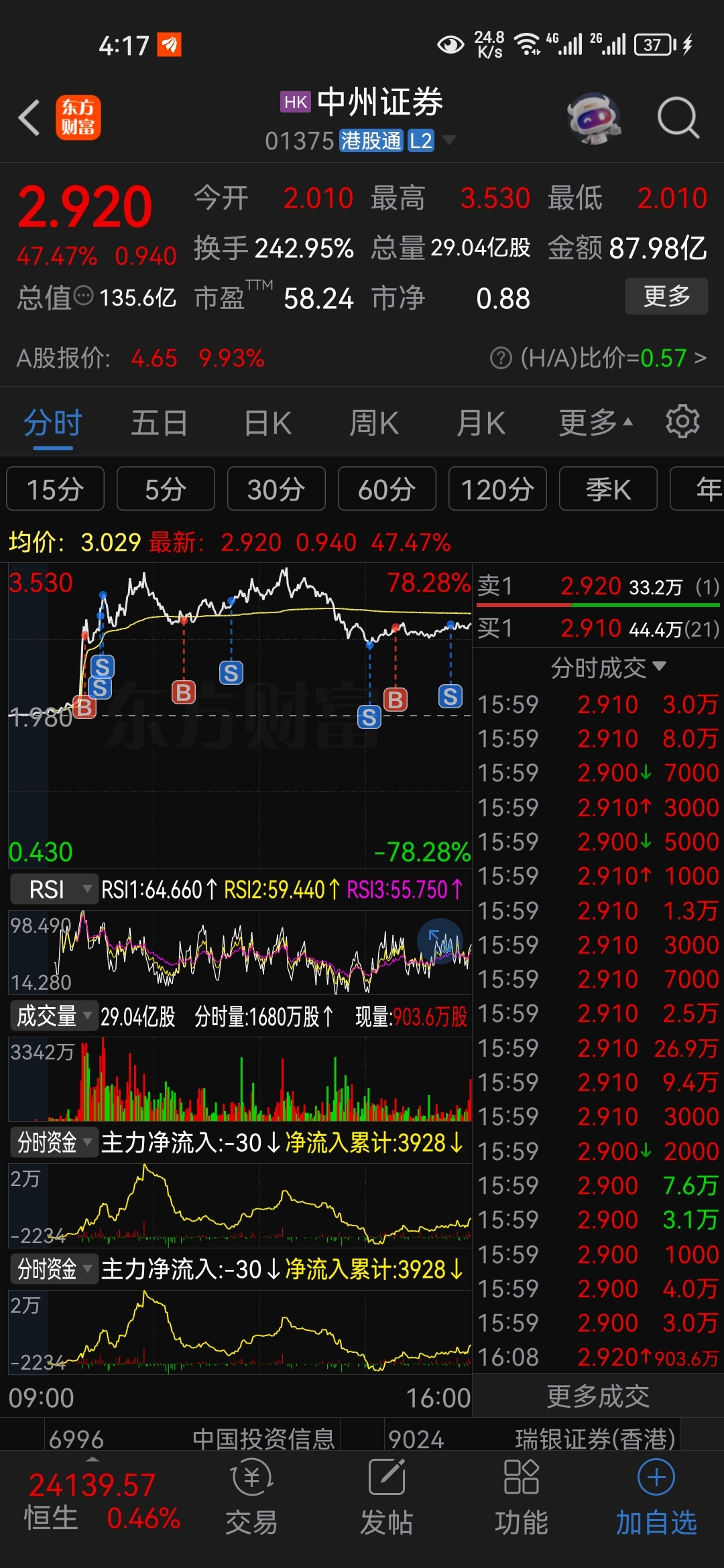Open the 分时成交 dropdown

tap(607, 667)
